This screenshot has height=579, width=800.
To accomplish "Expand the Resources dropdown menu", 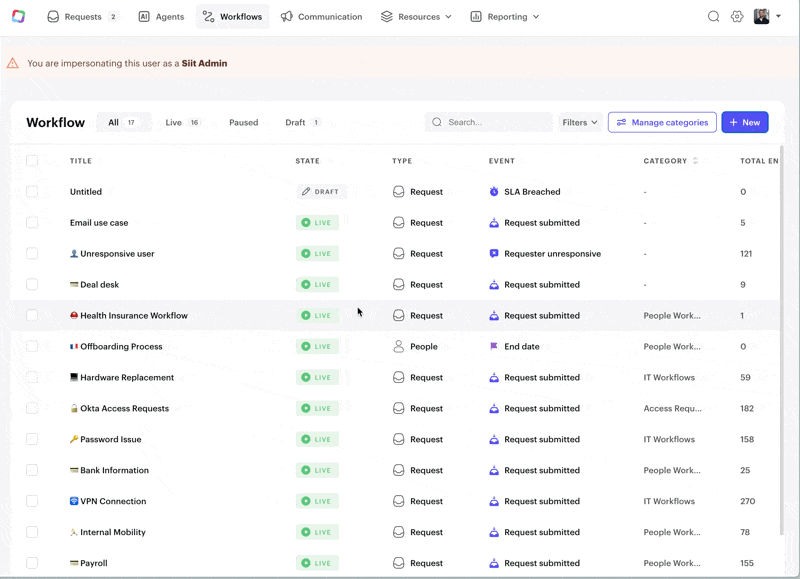I will coord(416,17).
